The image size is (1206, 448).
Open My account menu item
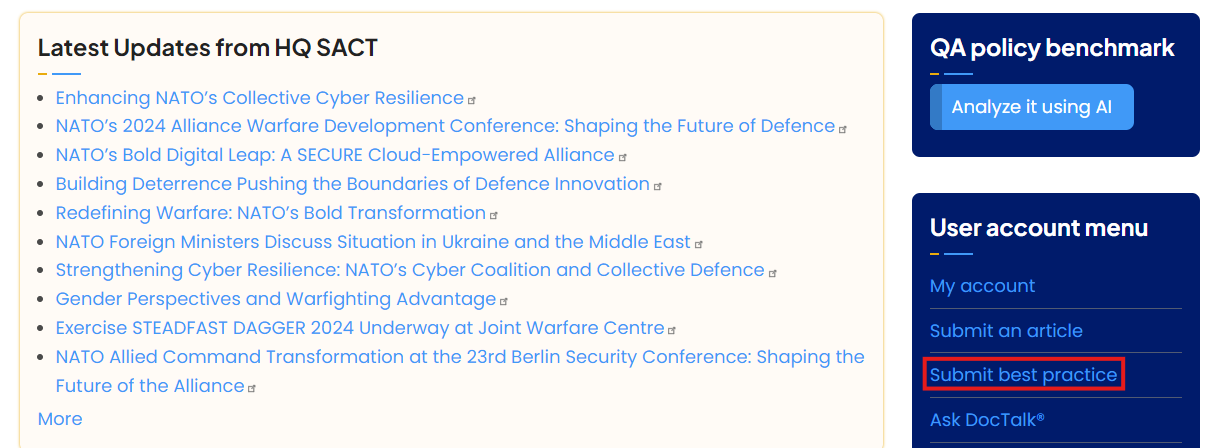(x=982, y=286)
